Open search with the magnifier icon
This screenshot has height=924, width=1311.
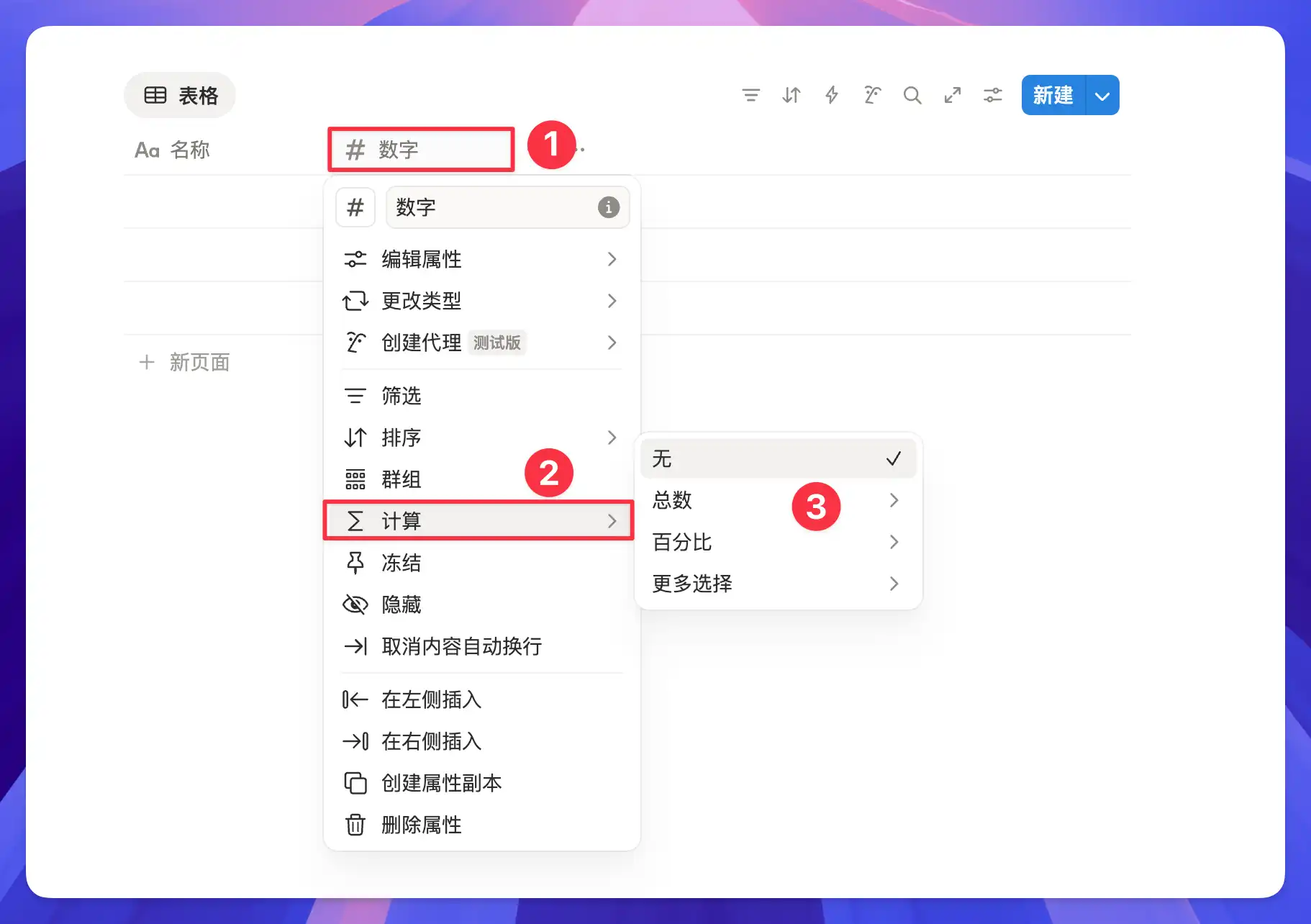(x=912, y=94)
